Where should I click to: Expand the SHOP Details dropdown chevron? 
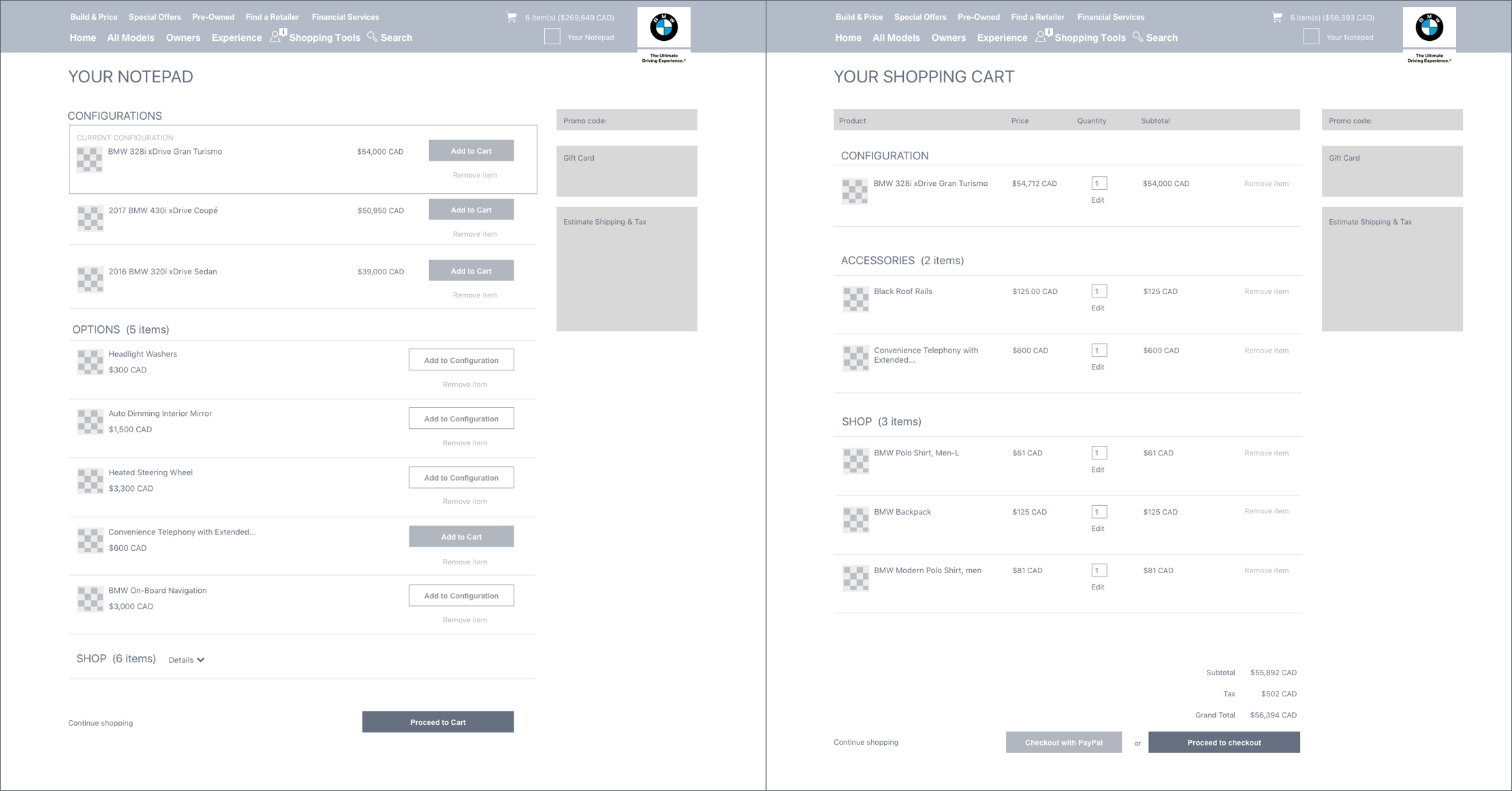(200, 660)
